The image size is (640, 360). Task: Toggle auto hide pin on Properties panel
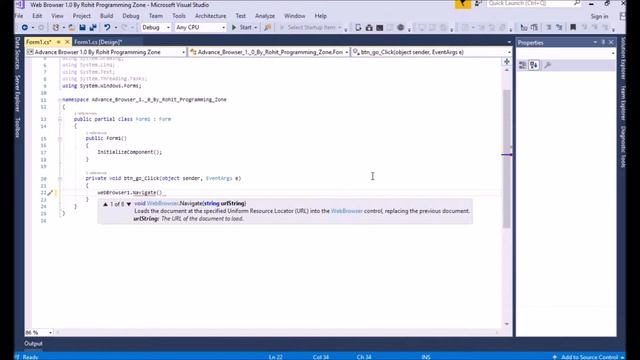603,42
